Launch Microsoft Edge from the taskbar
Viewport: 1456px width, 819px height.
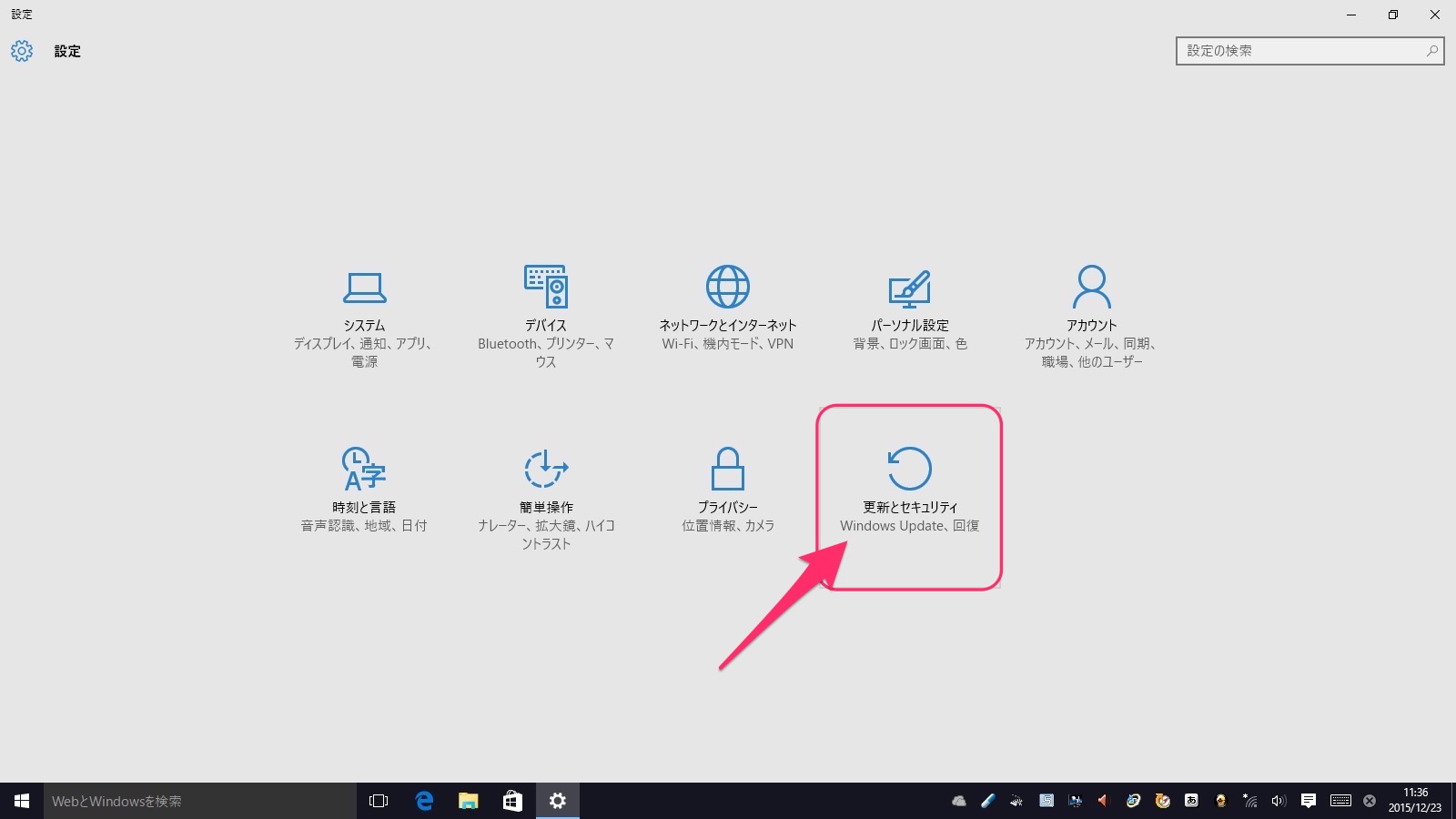(x=424, y=801)
